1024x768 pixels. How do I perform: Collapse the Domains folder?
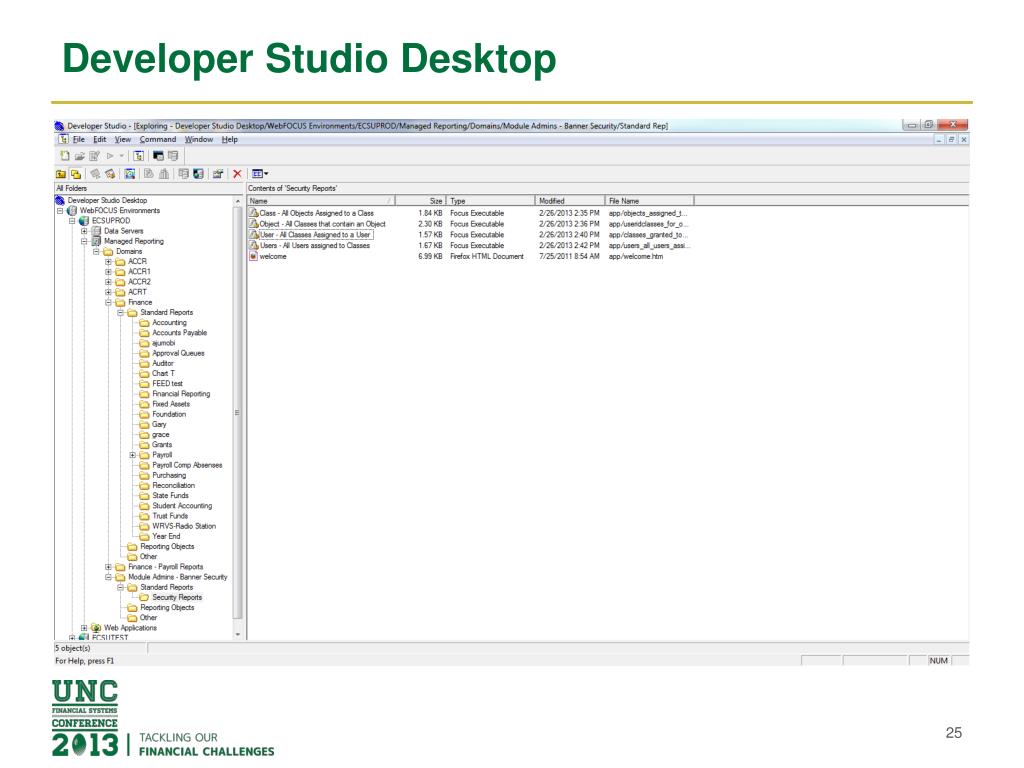(96, 251)
